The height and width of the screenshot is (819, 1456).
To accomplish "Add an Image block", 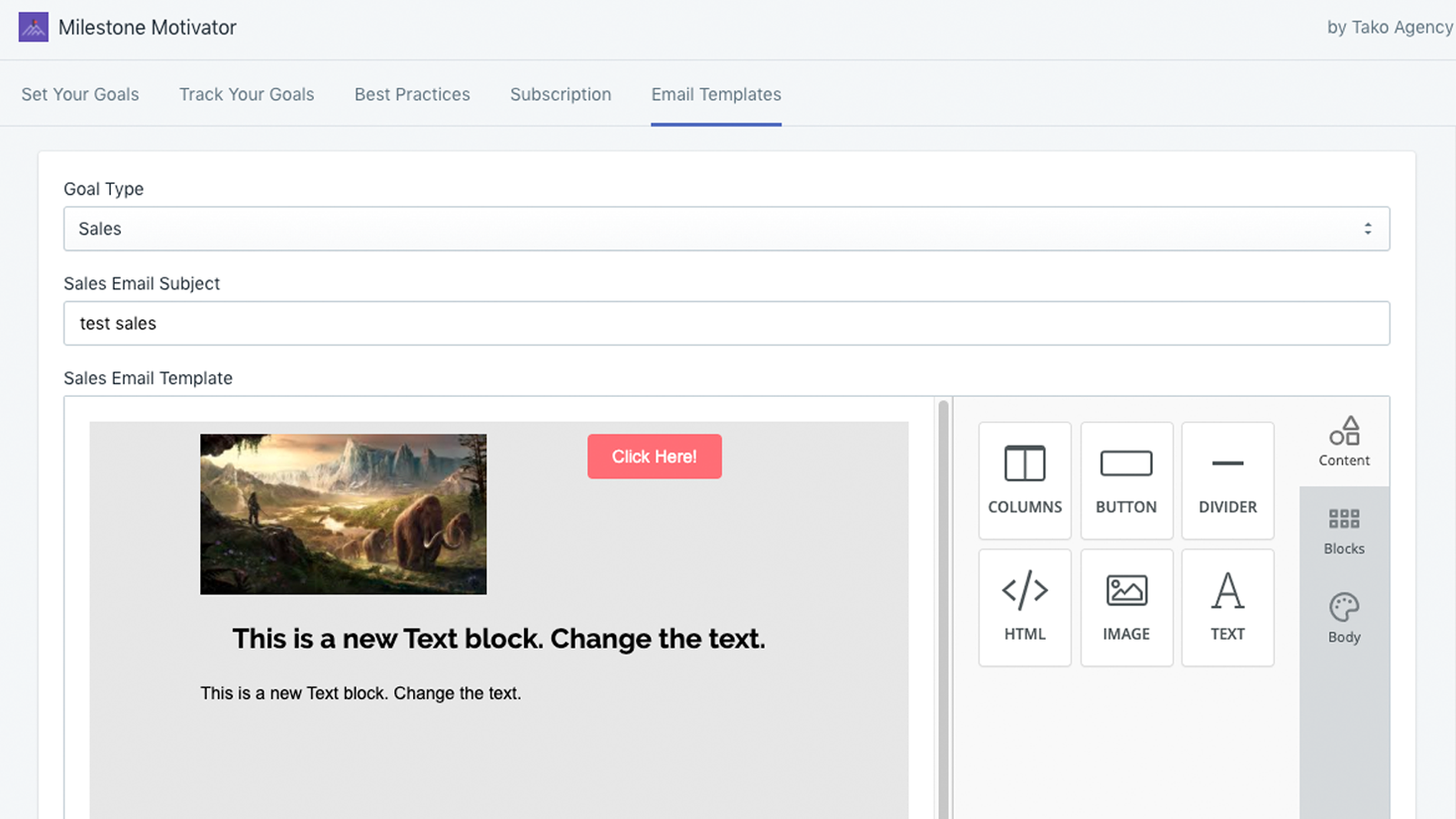I will click(1127, 607).
